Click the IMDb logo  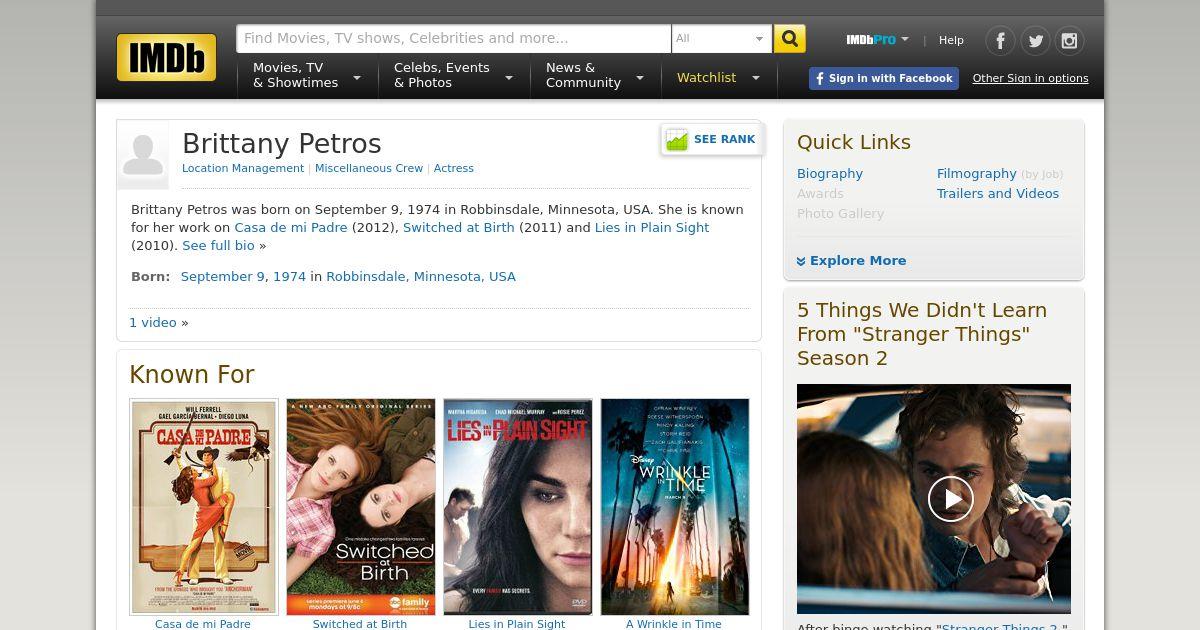166,57
